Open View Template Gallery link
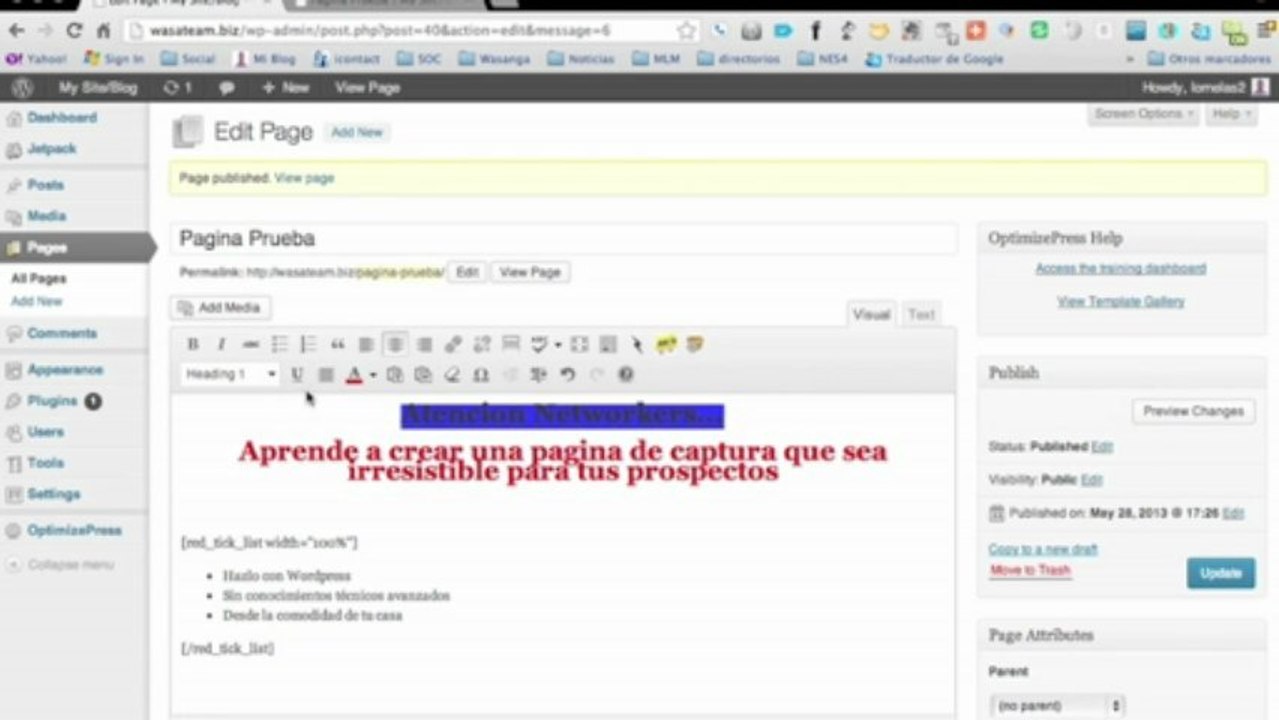This screenshot has width=1279, height=720. [x=1120, y=301]
